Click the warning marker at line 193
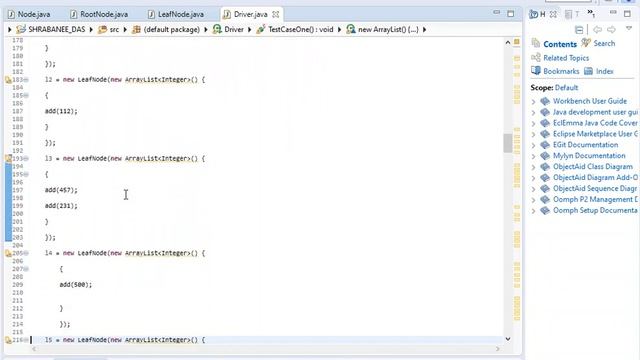The image size is (640, 360). coord(8,158)
